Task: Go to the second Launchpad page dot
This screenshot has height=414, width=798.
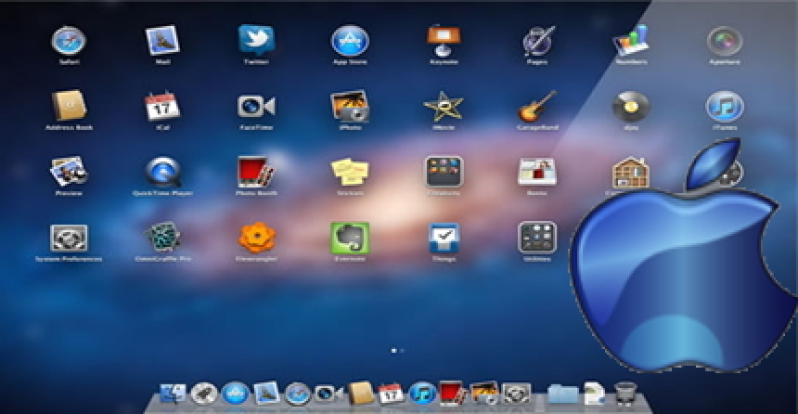Action: click(402, 350)
